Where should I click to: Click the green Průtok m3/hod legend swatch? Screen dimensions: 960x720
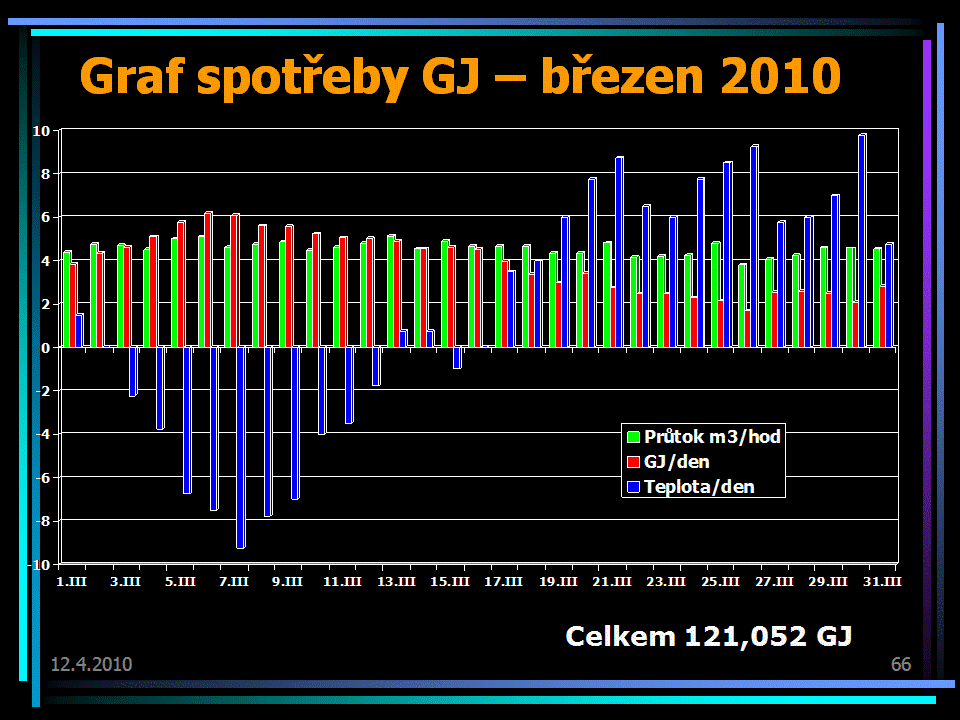(x=633, y=437)
